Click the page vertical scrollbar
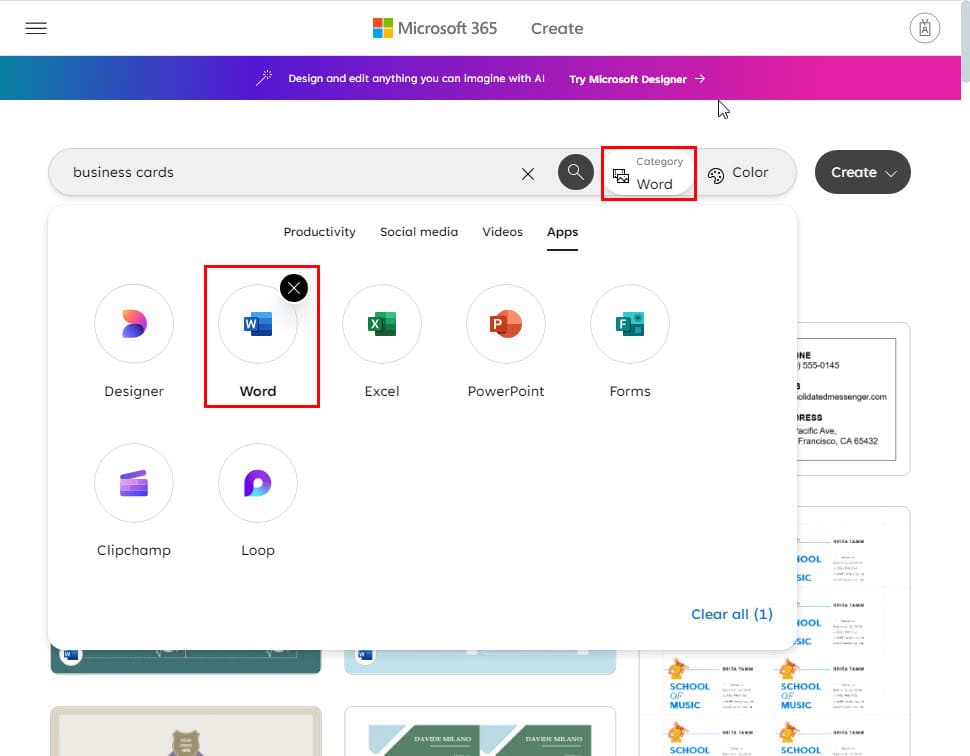Viewport: 970px width, 756px height. click(x=965, y=43)
